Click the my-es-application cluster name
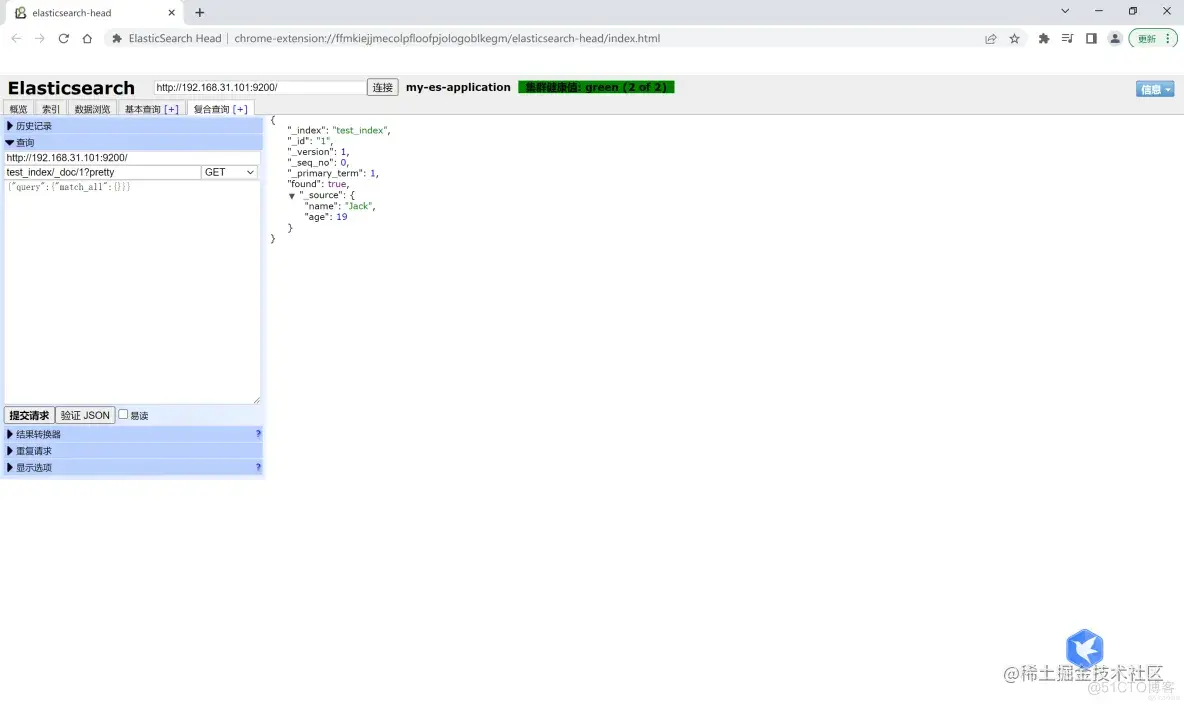1184x704 pixels. (x=458, y=88)
